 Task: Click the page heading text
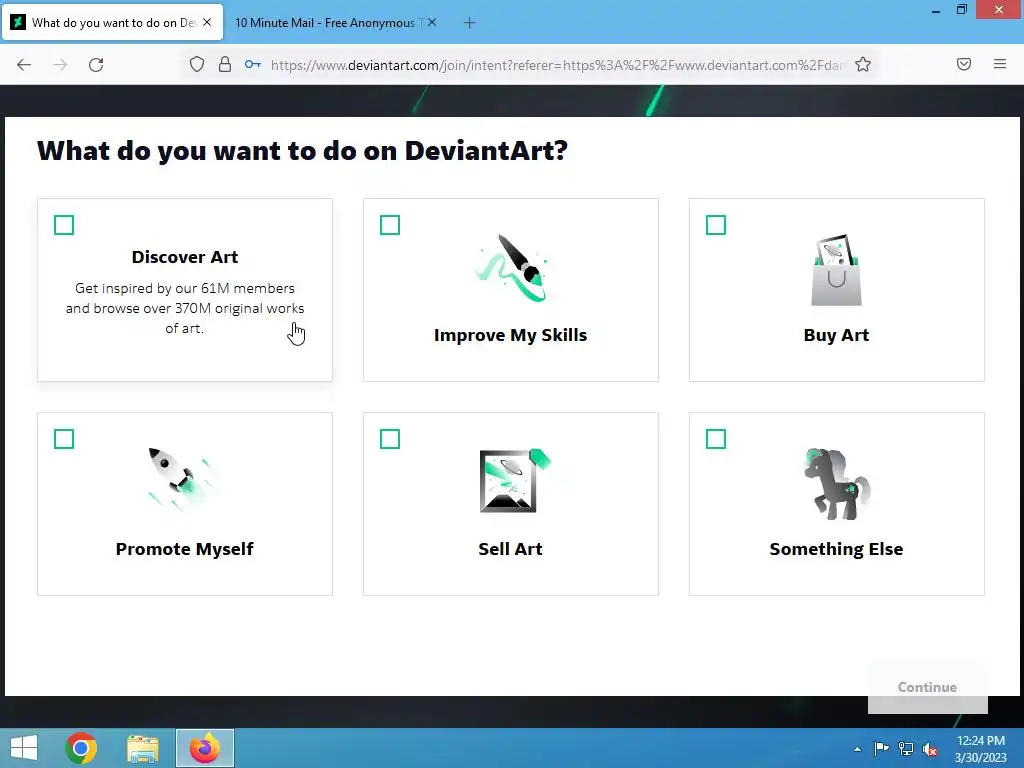click(x=302, y=151)
